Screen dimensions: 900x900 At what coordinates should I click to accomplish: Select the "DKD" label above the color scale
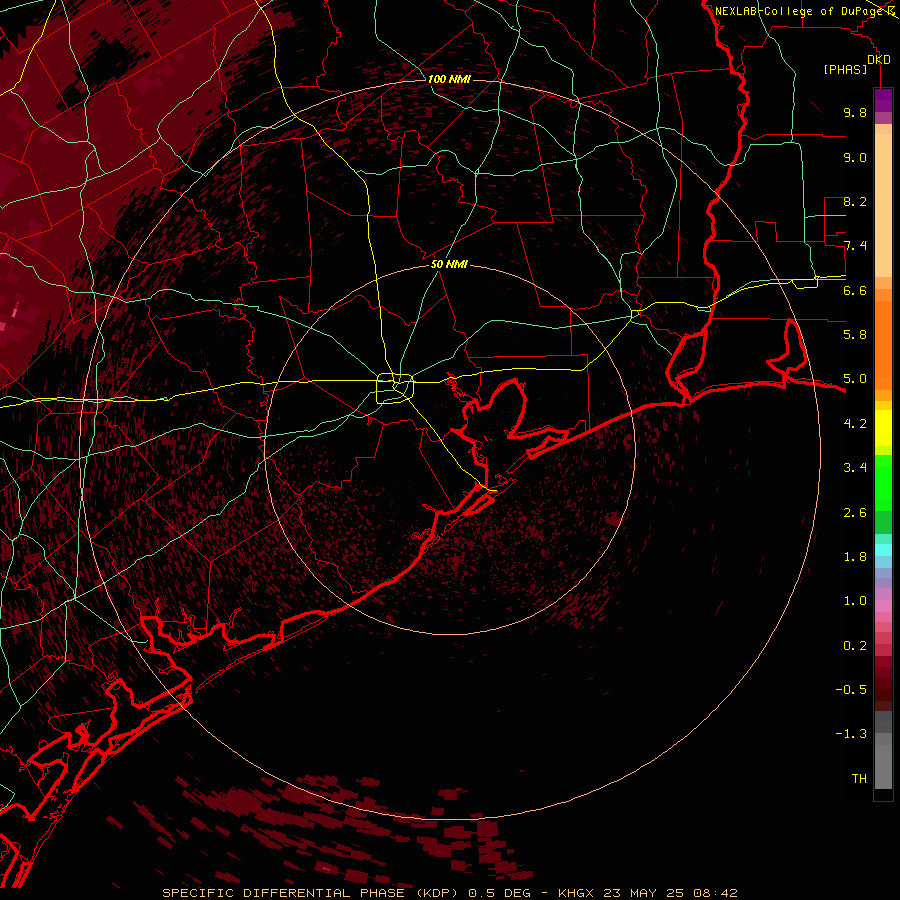879,60
